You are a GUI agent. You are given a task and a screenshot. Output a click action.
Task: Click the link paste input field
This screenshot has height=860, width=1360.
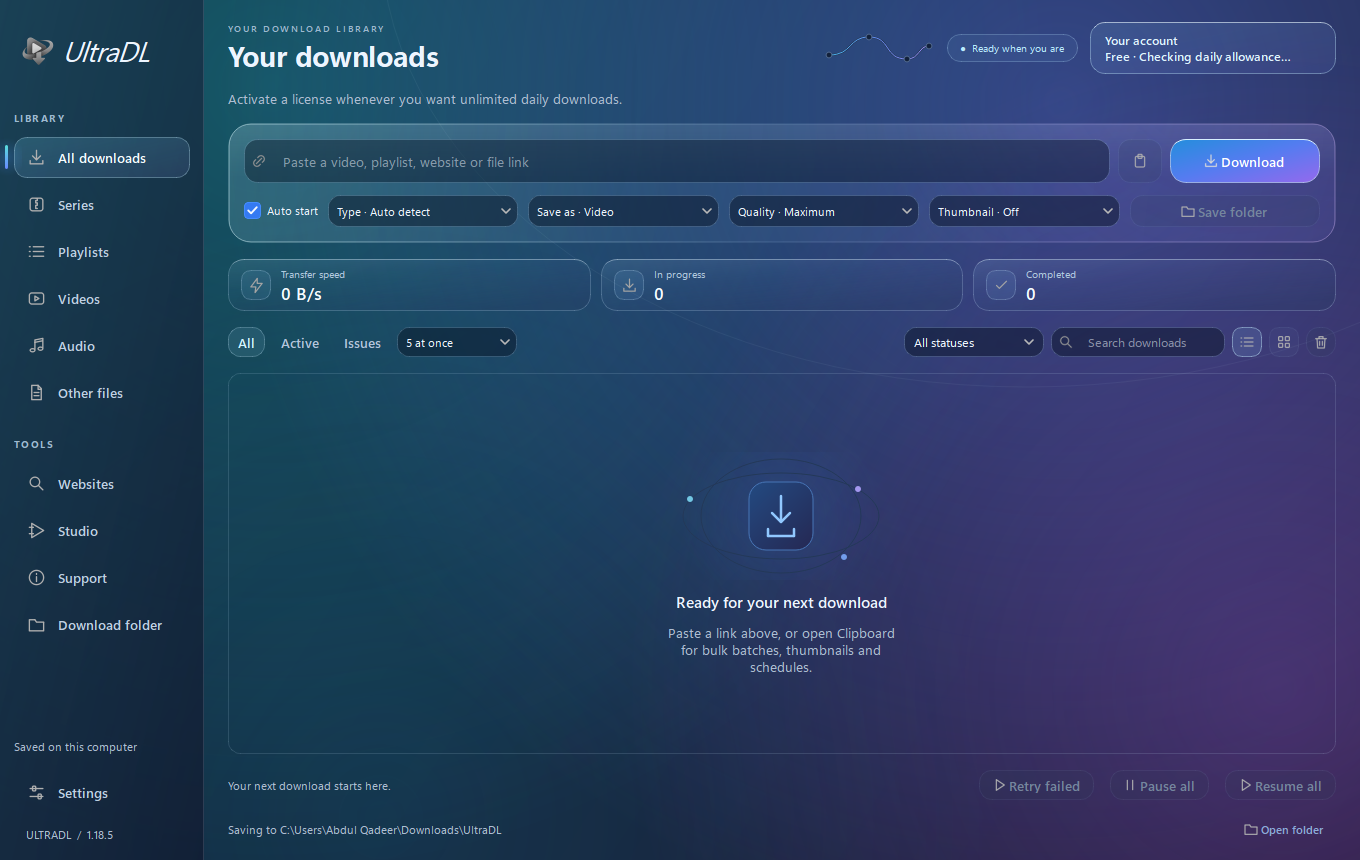[677, 161]
